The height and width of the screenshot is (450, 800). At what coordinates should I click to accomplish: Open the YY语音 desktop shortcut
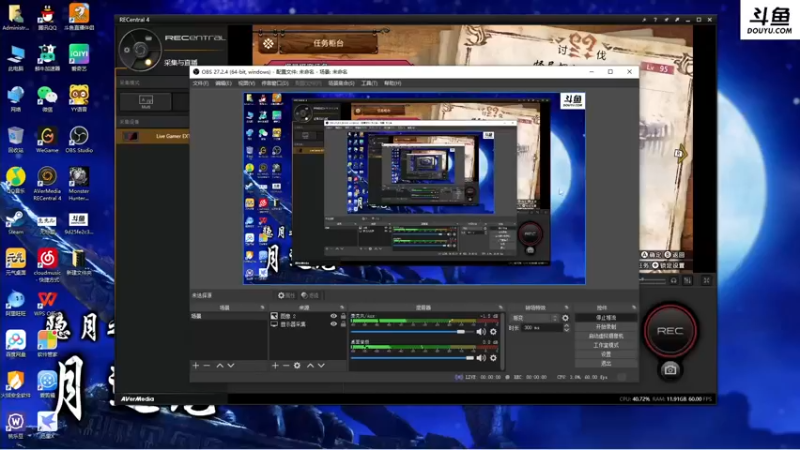tap(79, 98)
